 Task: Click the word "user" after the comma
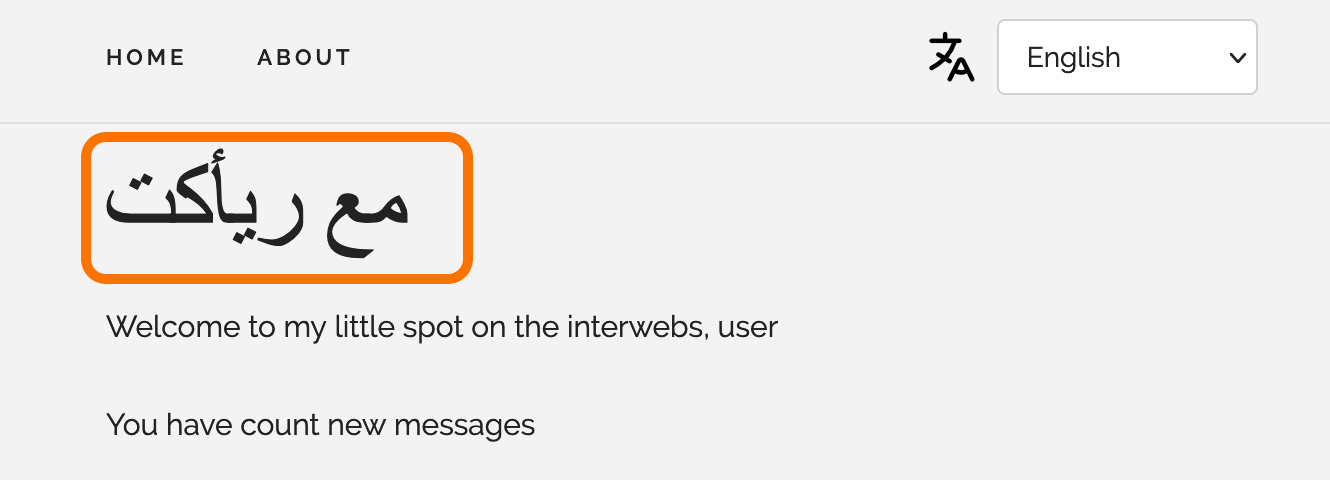click(x=747, y=328)
